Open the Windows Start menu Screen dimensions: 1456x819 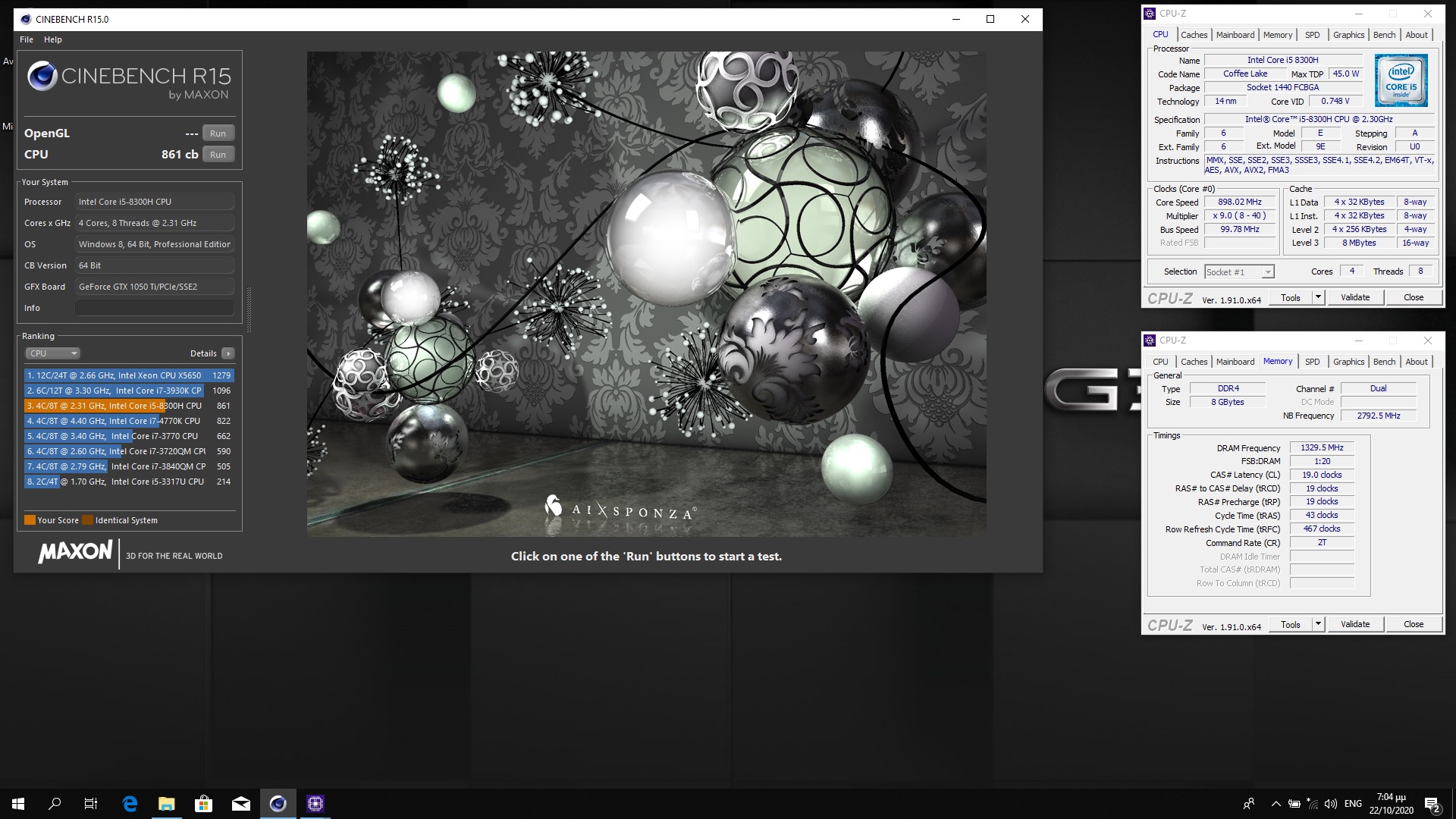[18, 804]
